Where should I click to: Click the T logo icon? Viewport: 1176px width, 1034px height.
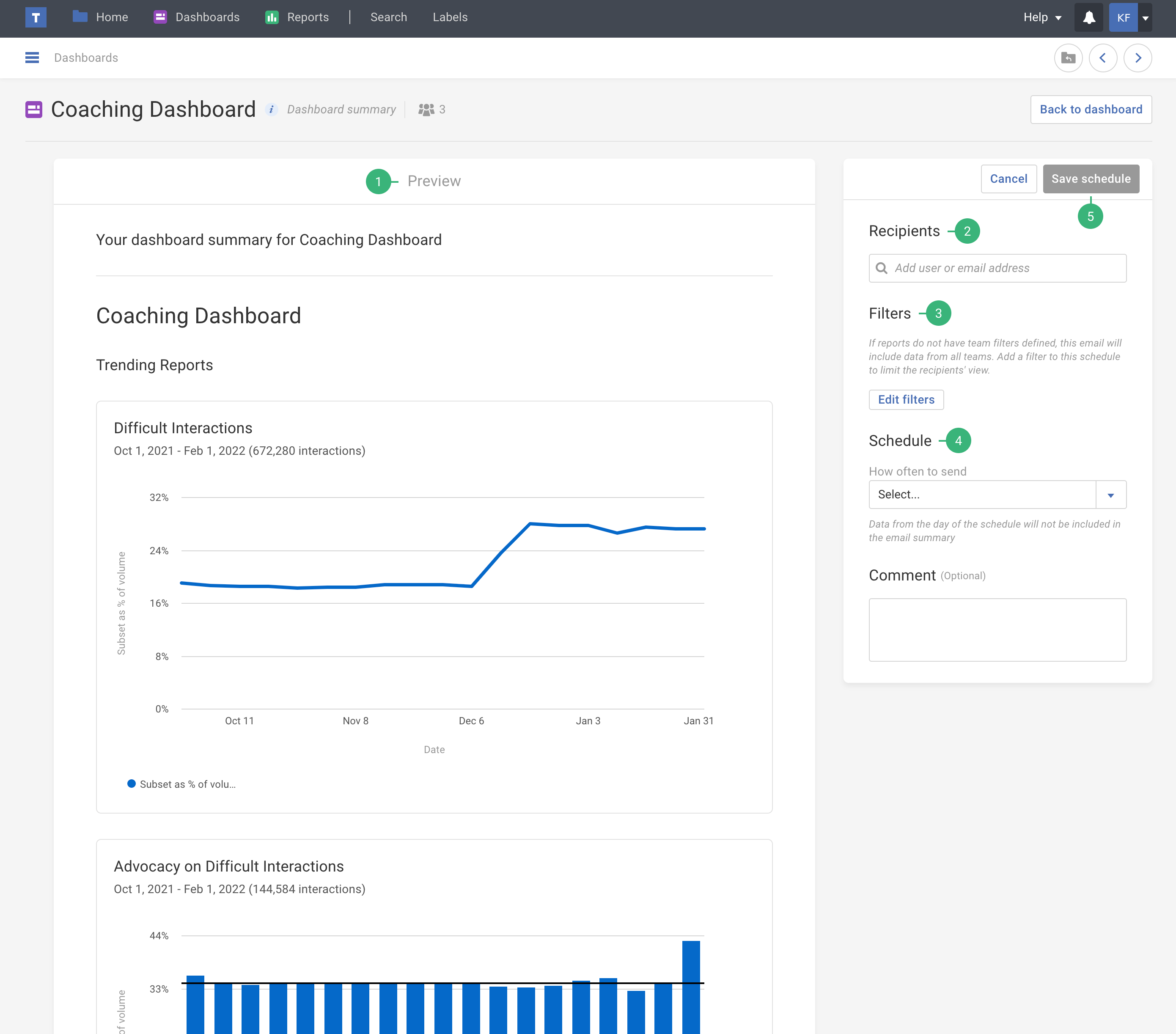pos(36,17)
